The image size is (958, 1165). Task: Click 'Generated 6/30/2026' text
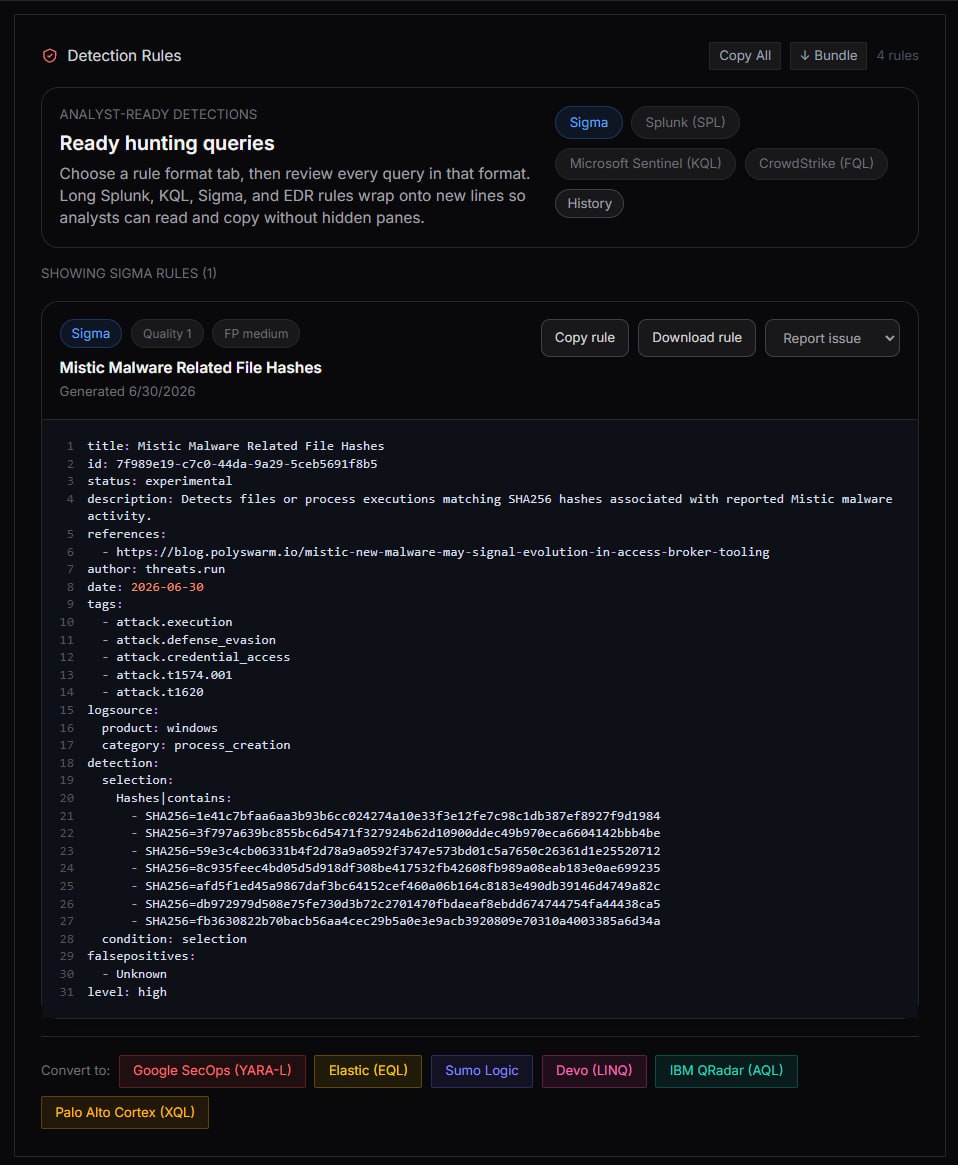tap(127, 392)
